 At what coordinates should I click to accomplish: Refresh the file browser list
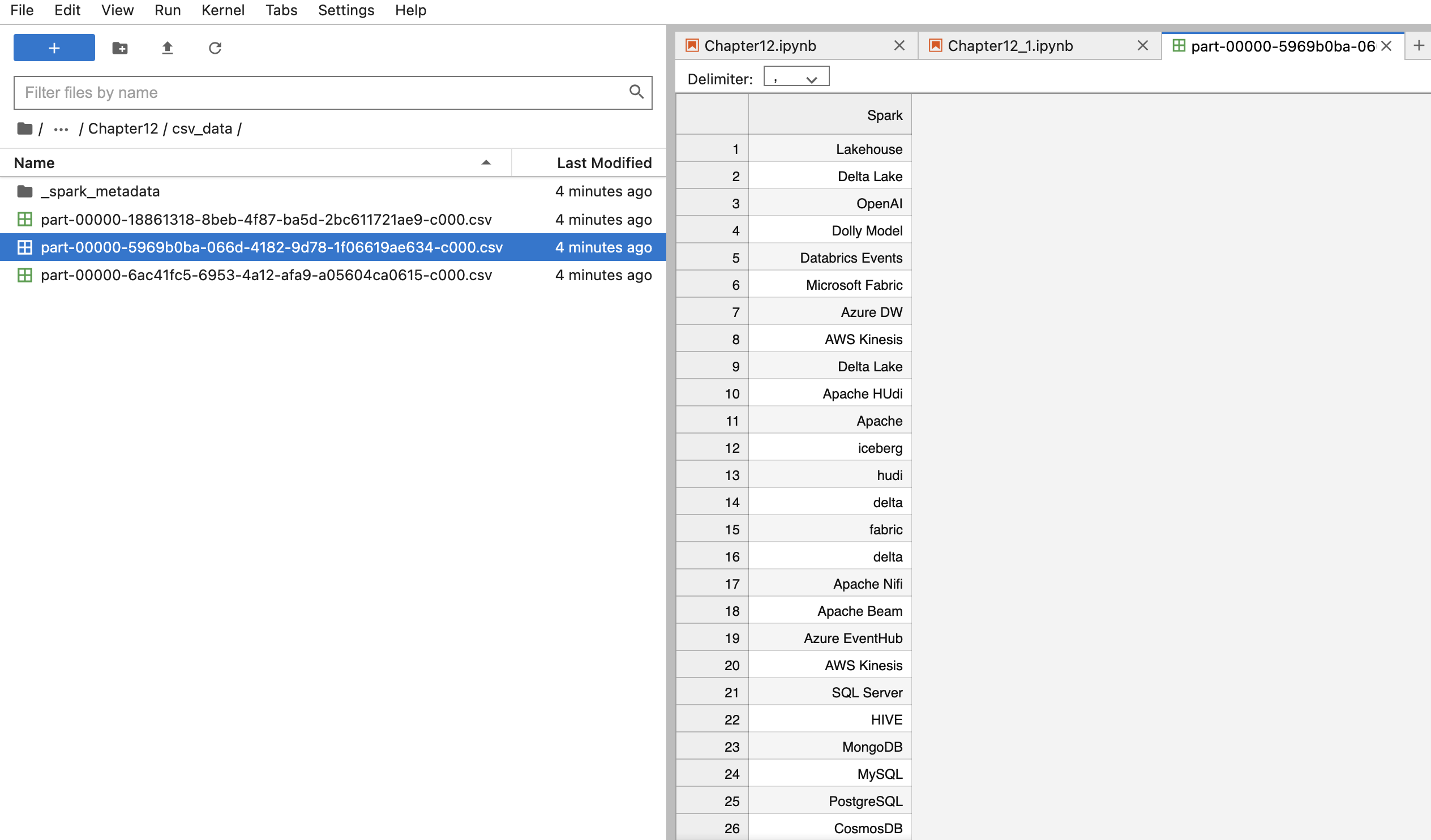(x=215, y=48)
